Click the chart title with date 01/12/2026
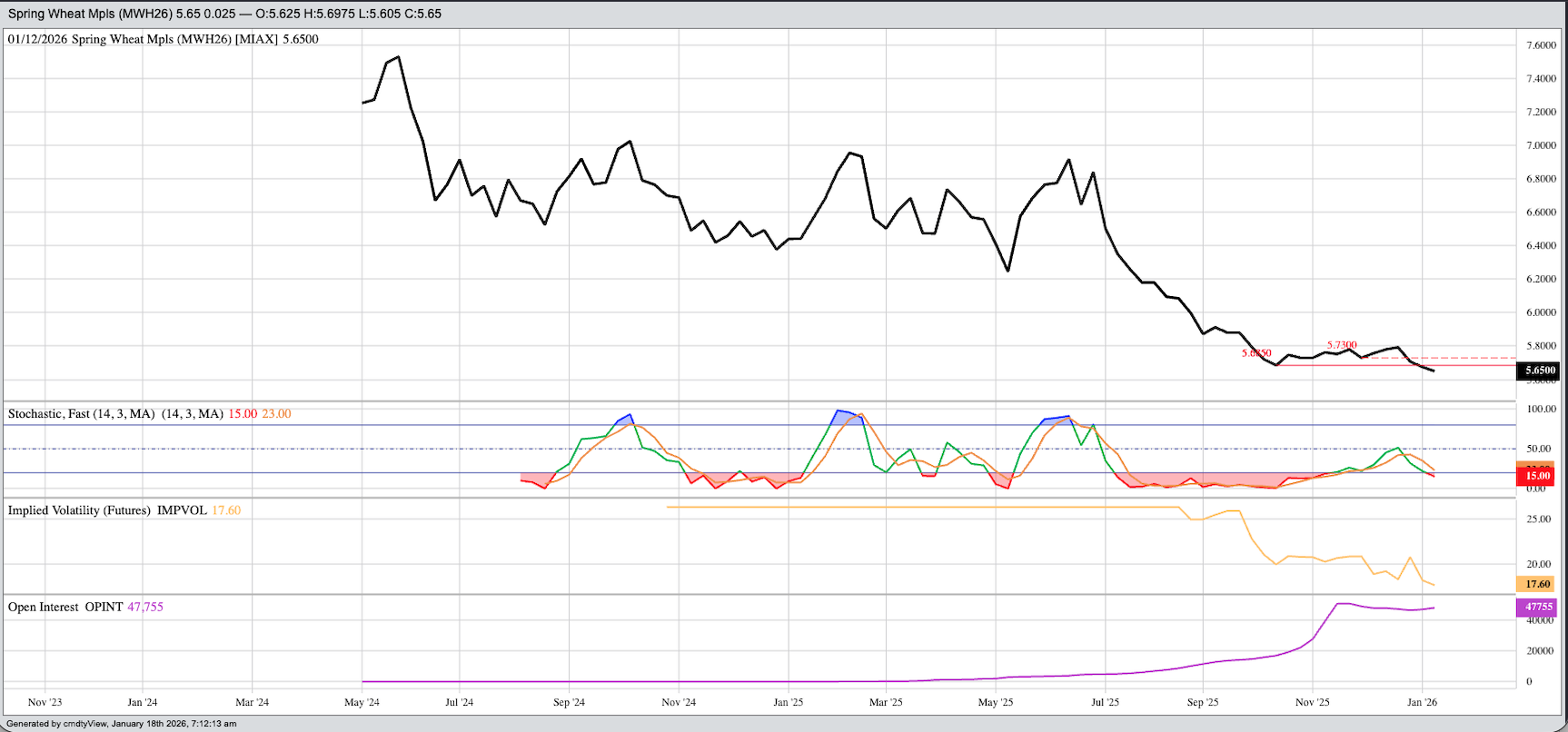Viewport: 1568px width, 732px height. pos(164,39)
